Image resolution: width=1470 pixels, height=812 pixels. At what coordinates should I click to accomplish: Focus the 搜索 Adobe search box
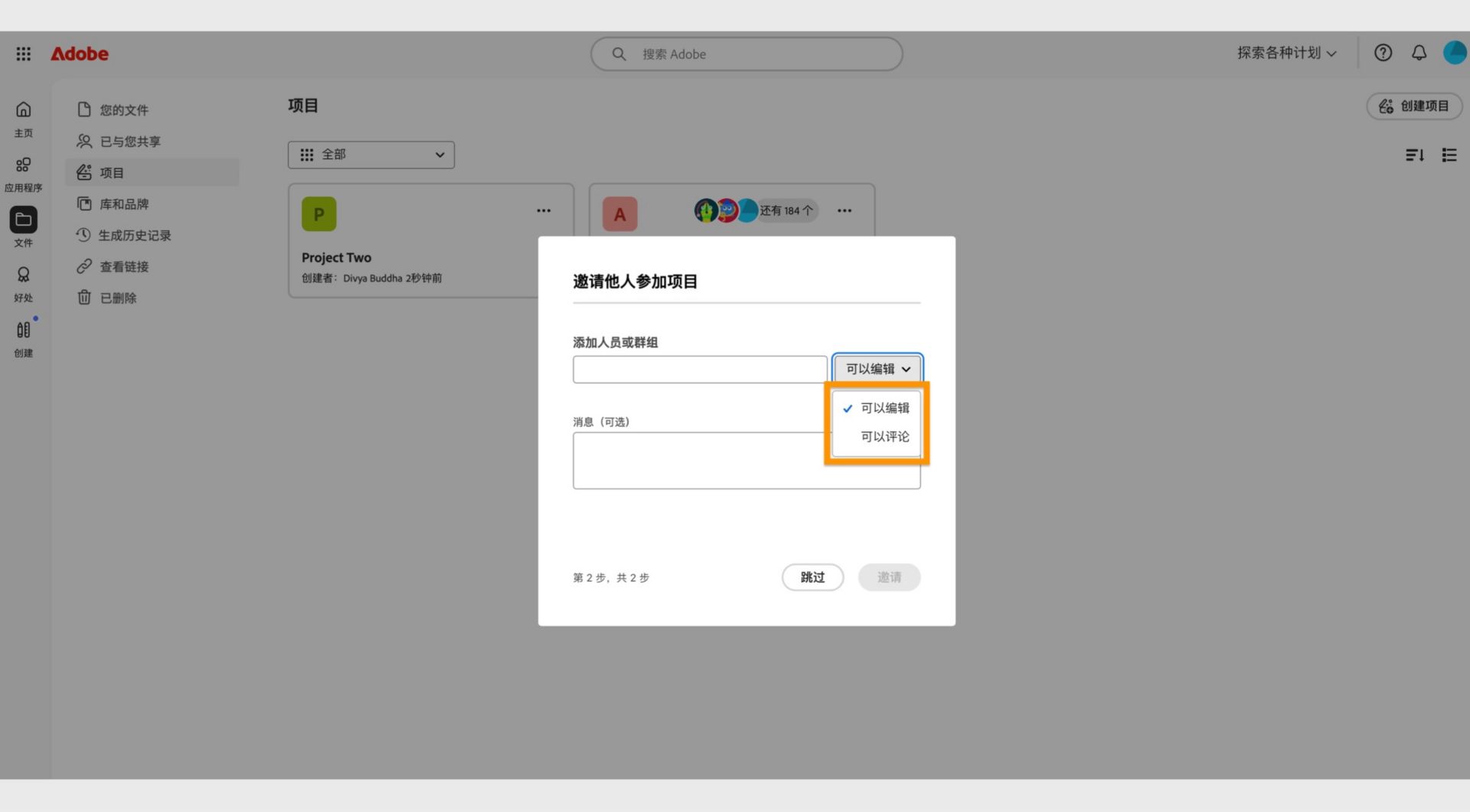[x=746, y=54]
